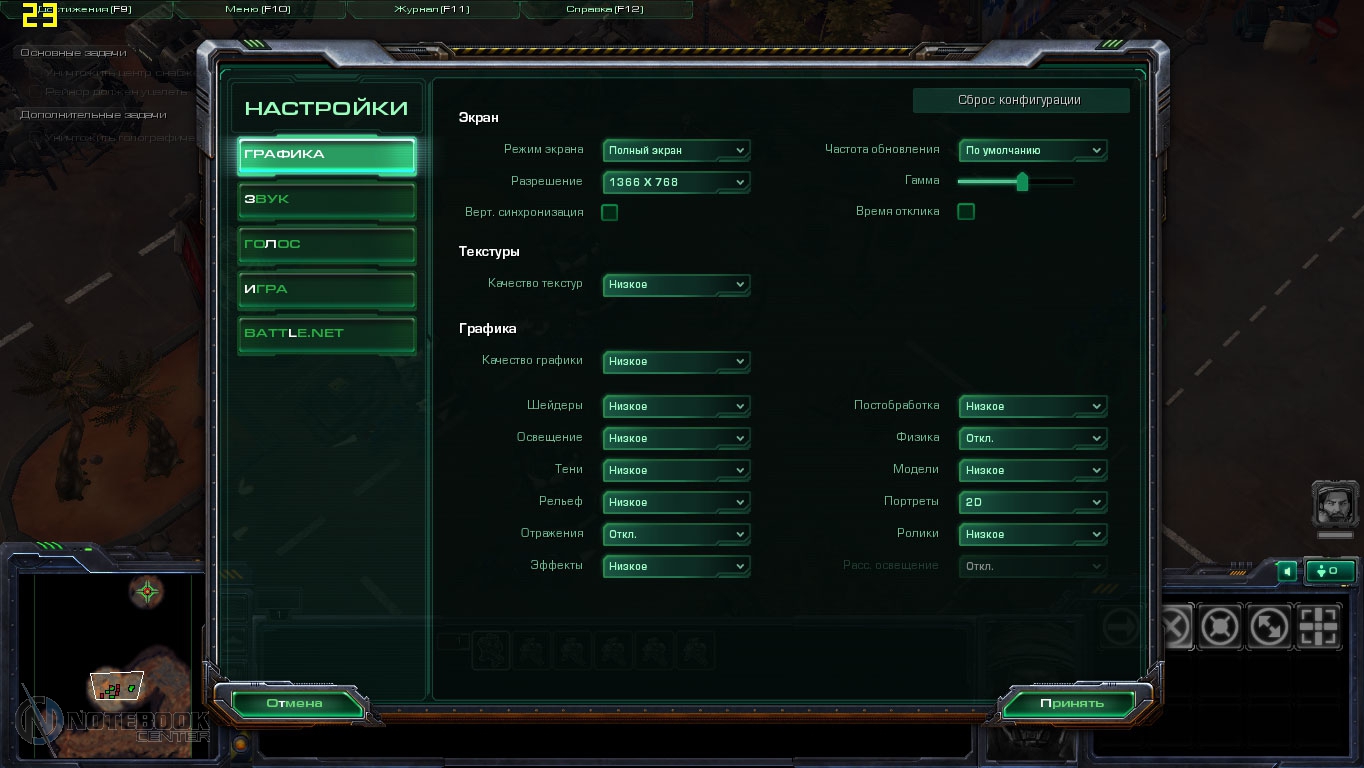Select the hero portrait icon
The image size is (1364, 768).
pyautogui.click(x=1334, y=502)
